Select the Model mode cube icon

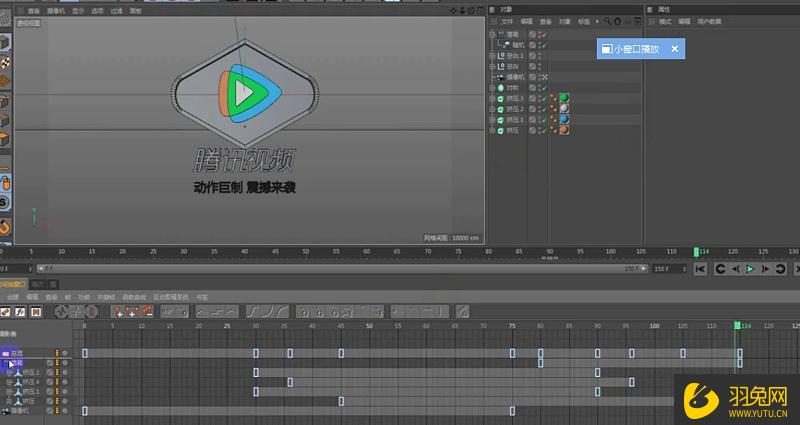click(5, 43)
